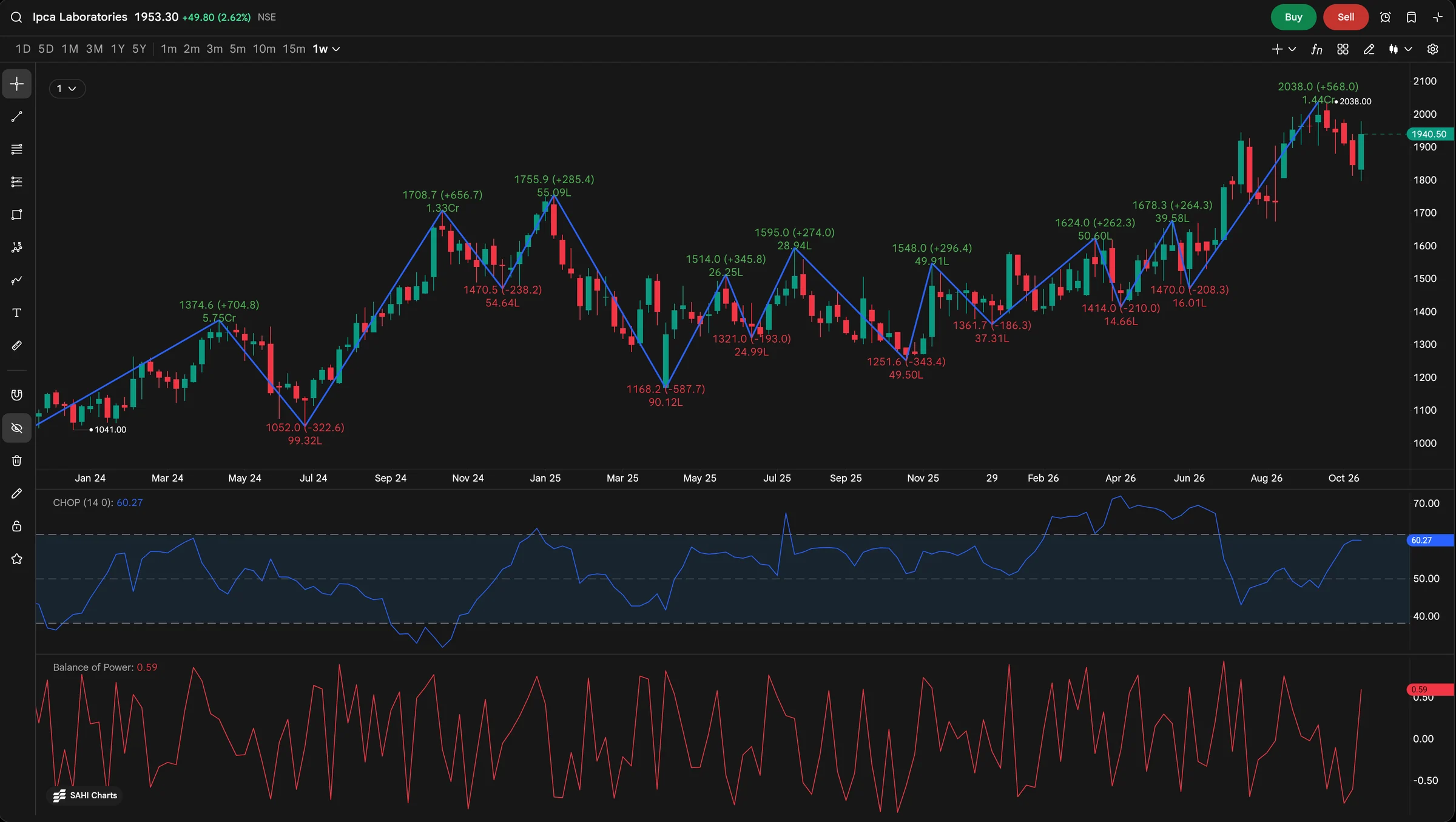Open the candlestick chart type dropdown
This screenshot has width=1456, height=822.
1400,49
